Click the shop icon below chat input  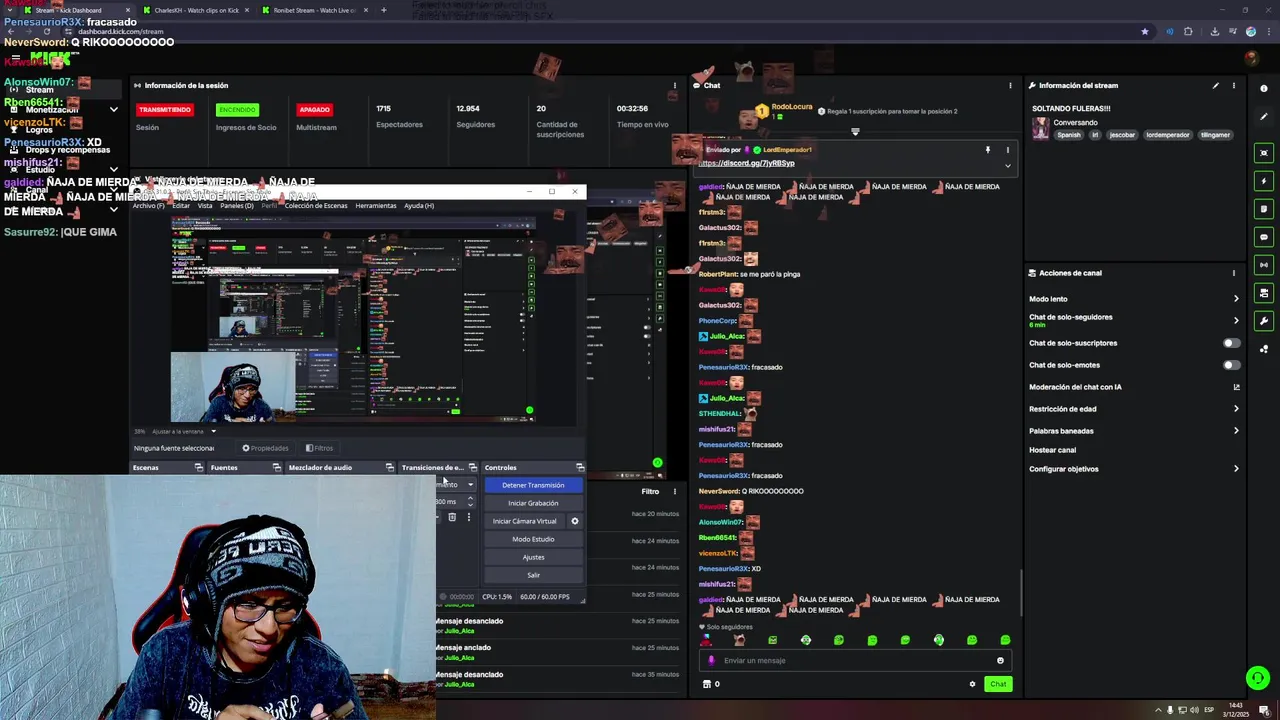click(x=707, y=684)
